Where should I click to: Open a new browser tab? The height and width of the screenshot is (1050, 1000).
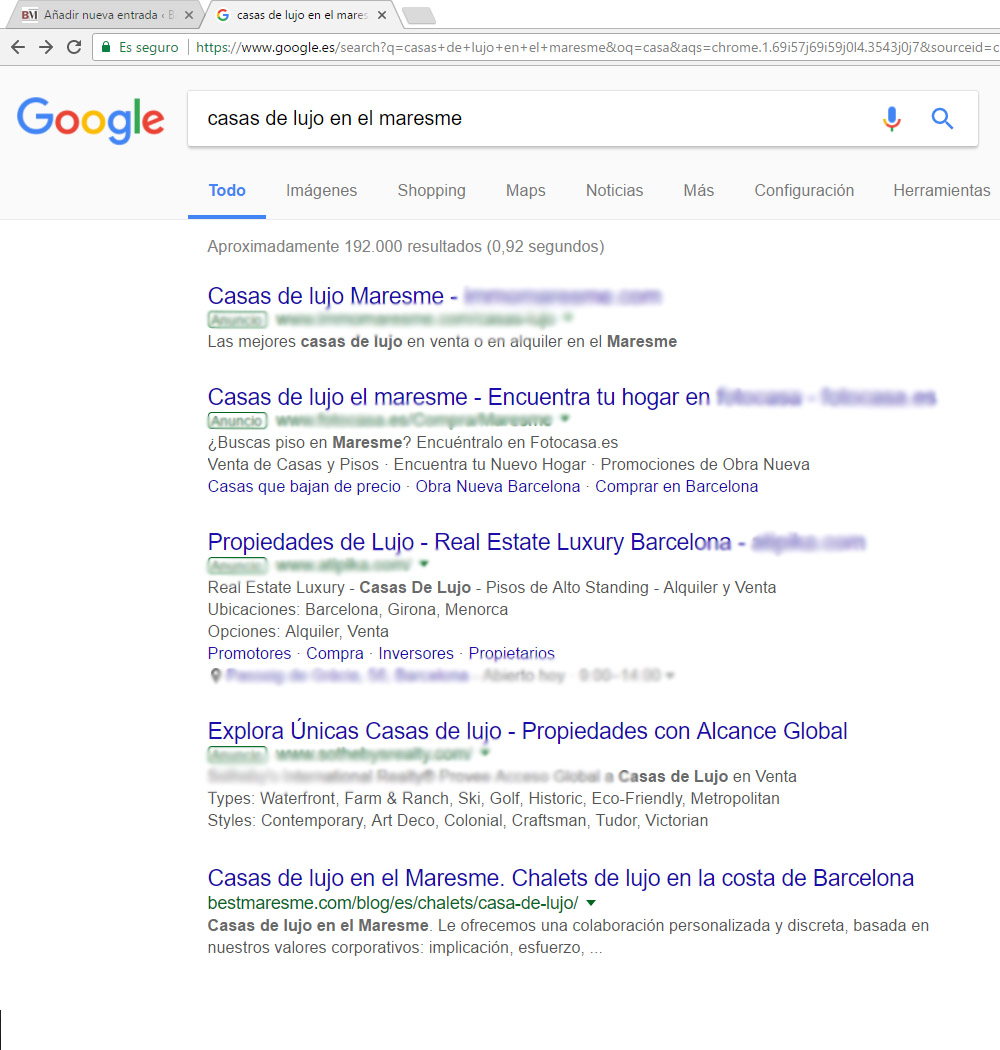click(419, 15)
